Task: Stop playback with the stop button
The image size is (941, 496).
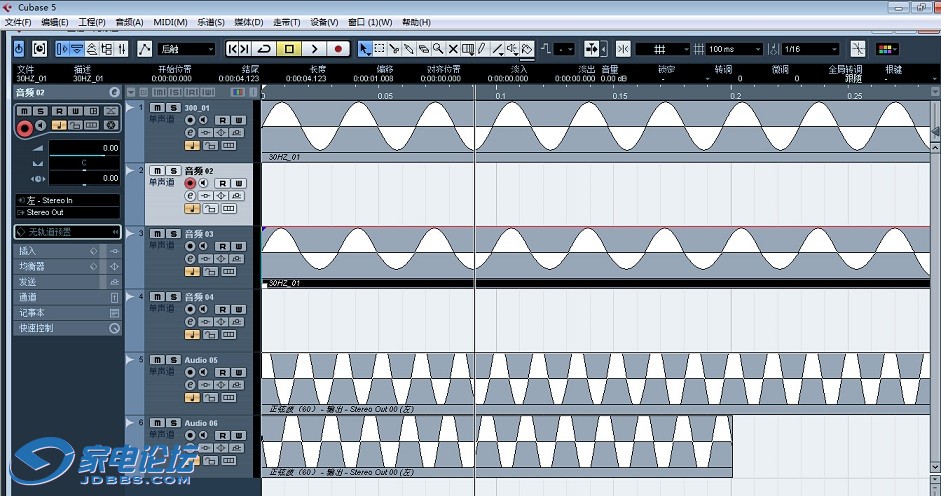Action: pos(289,49)
